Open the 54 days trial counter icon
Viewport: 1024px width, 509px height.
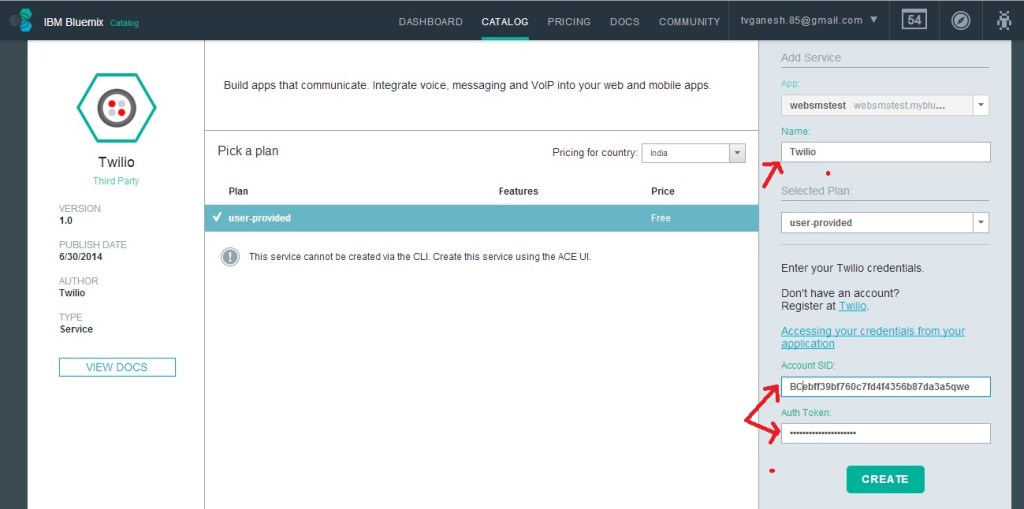914,20
